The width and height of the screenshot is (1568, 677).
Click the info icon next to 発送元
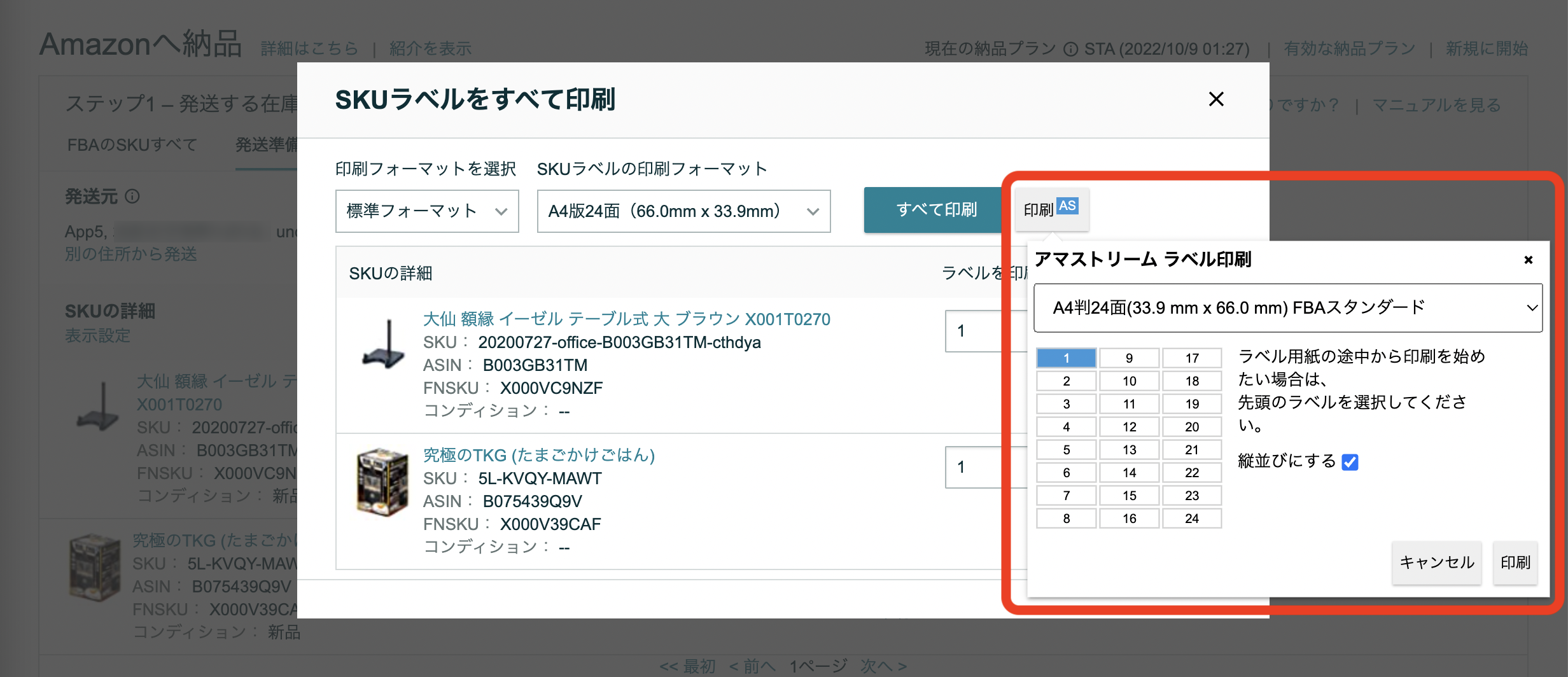point(132,197)
